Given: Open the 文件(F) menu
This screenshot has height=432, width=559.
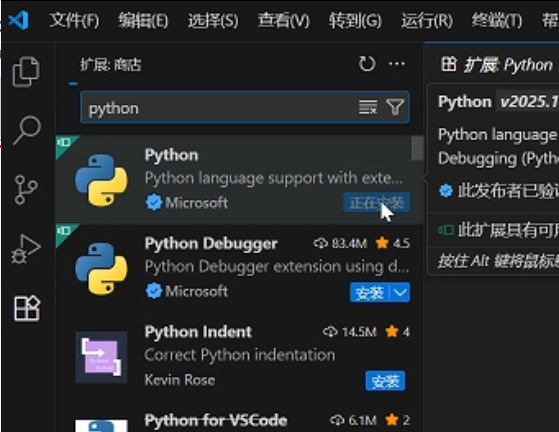Looking at the screenshot, I should coord(74,20).
